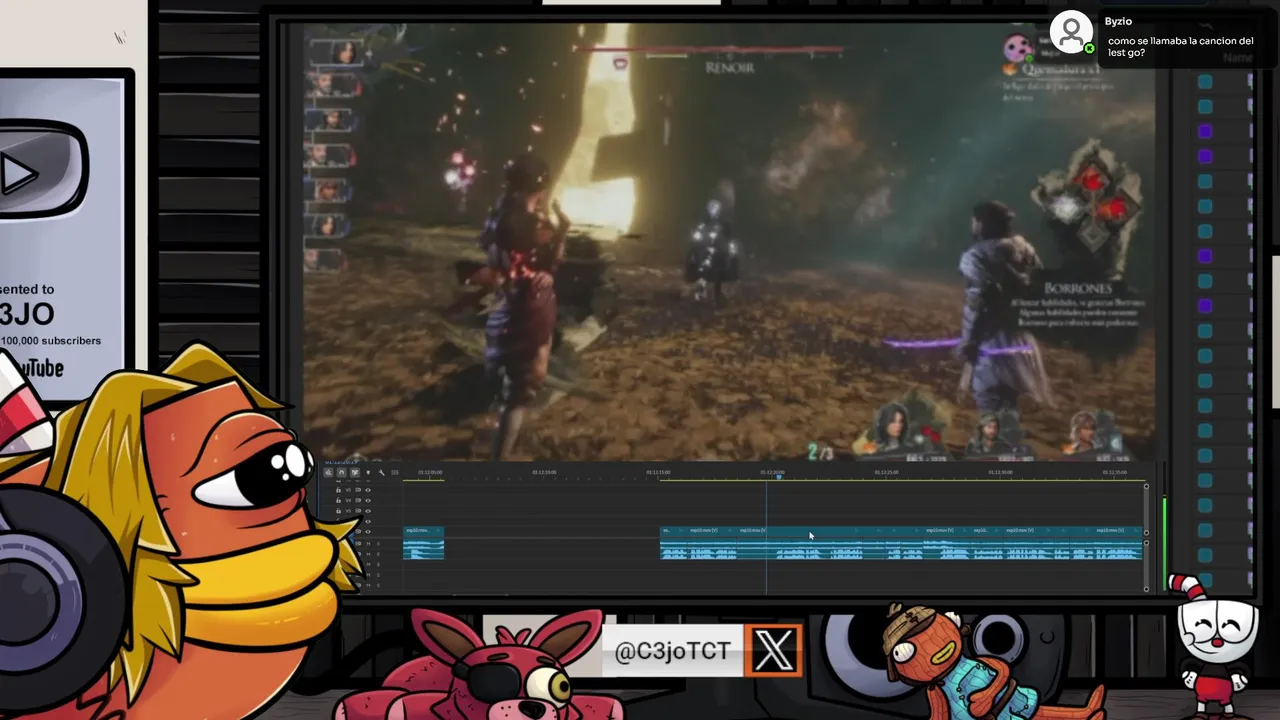
Task: Select track target label V3
Action: coord(348,511)
